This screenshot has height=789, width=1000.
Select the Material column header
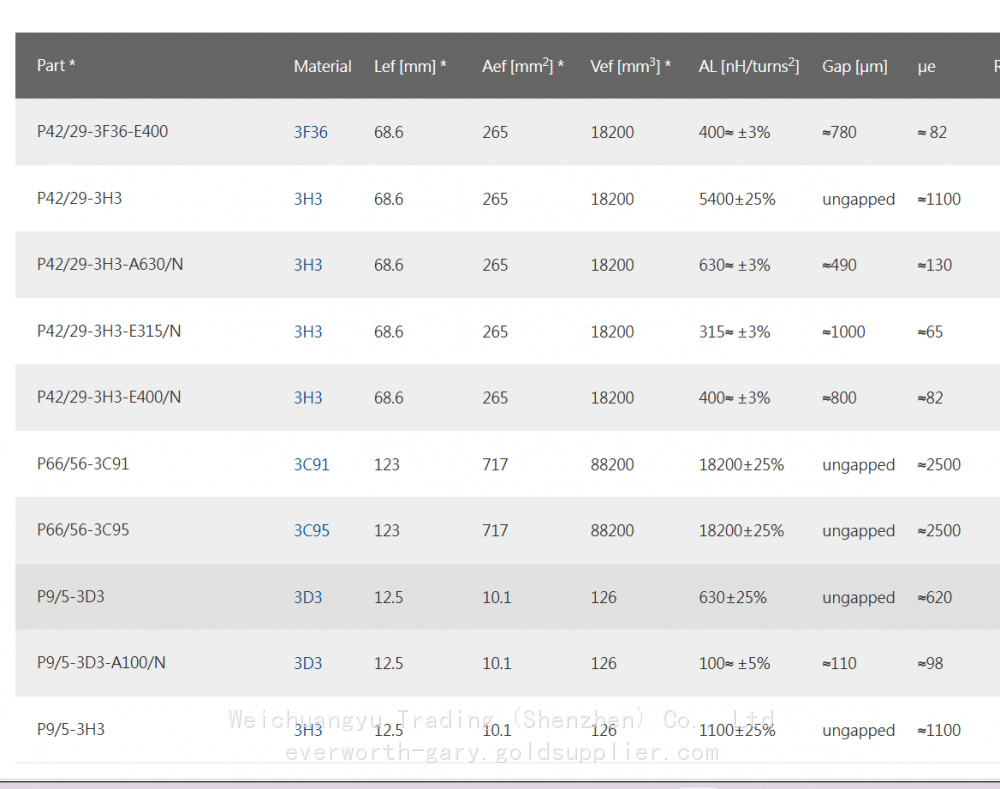point(322,66)
